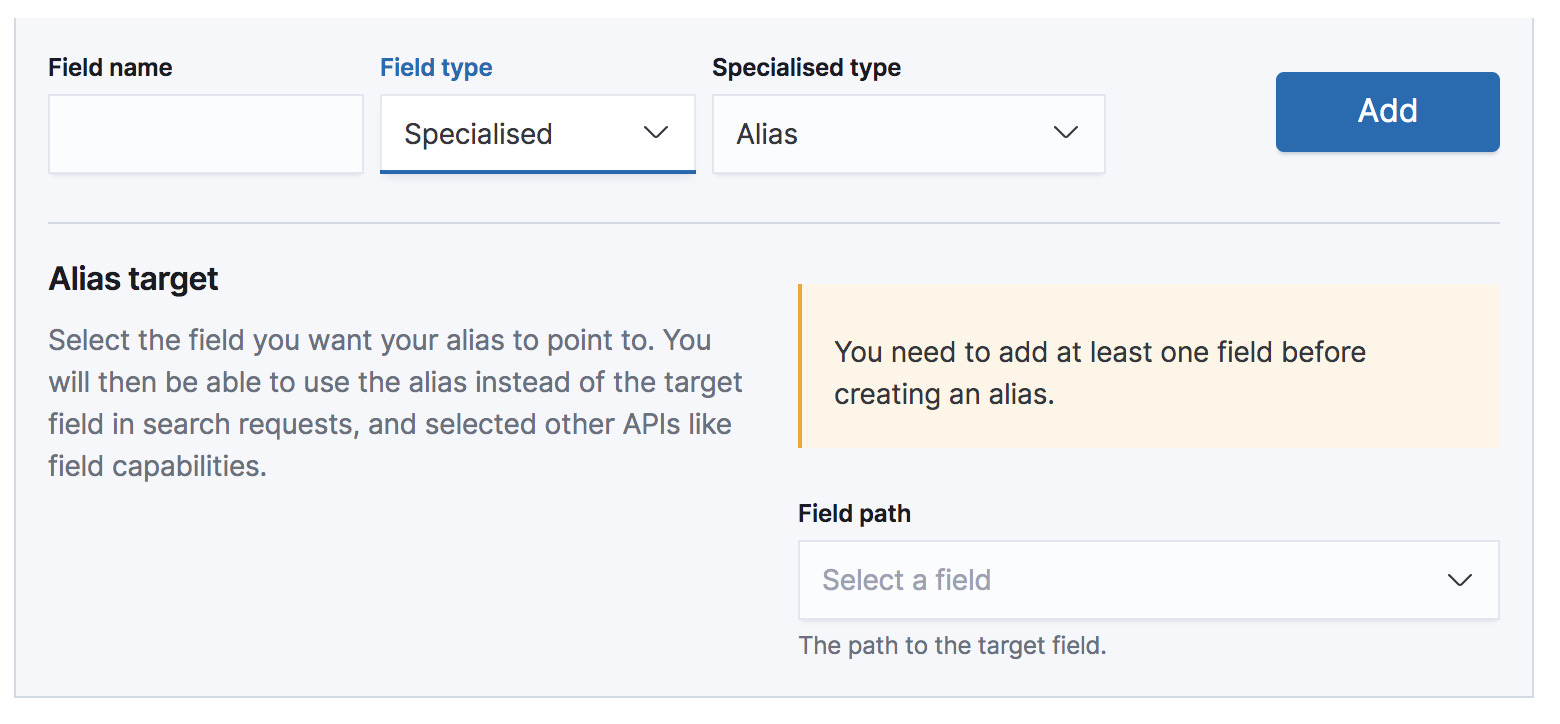This screenshot has height=724, width=1560.
Task: Click the "Alias target" heading
Action: 133,279
